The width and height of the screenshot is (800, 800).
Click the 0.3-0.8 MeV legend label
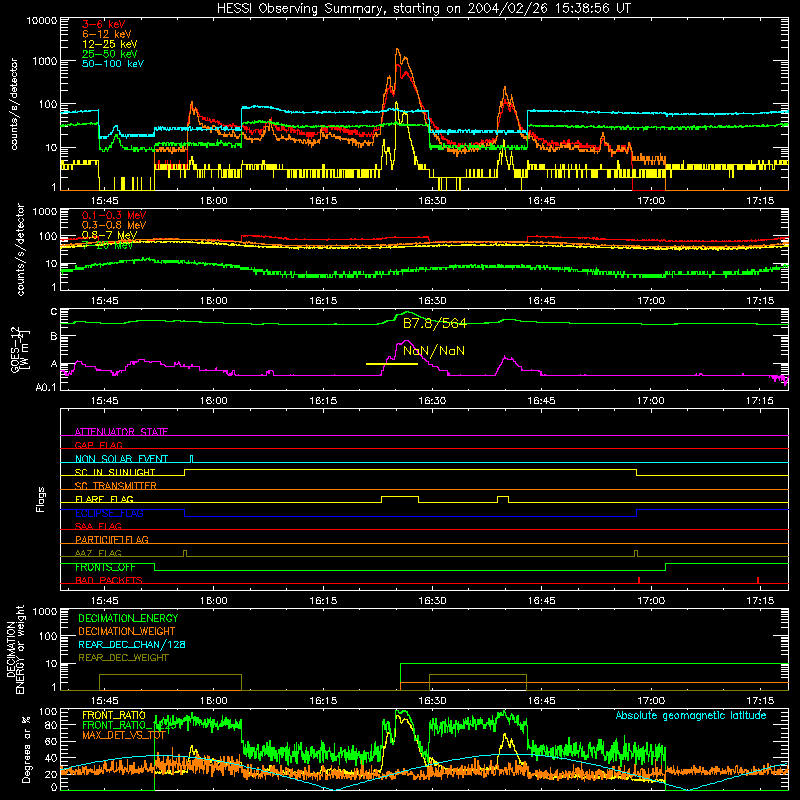point(114,225)
